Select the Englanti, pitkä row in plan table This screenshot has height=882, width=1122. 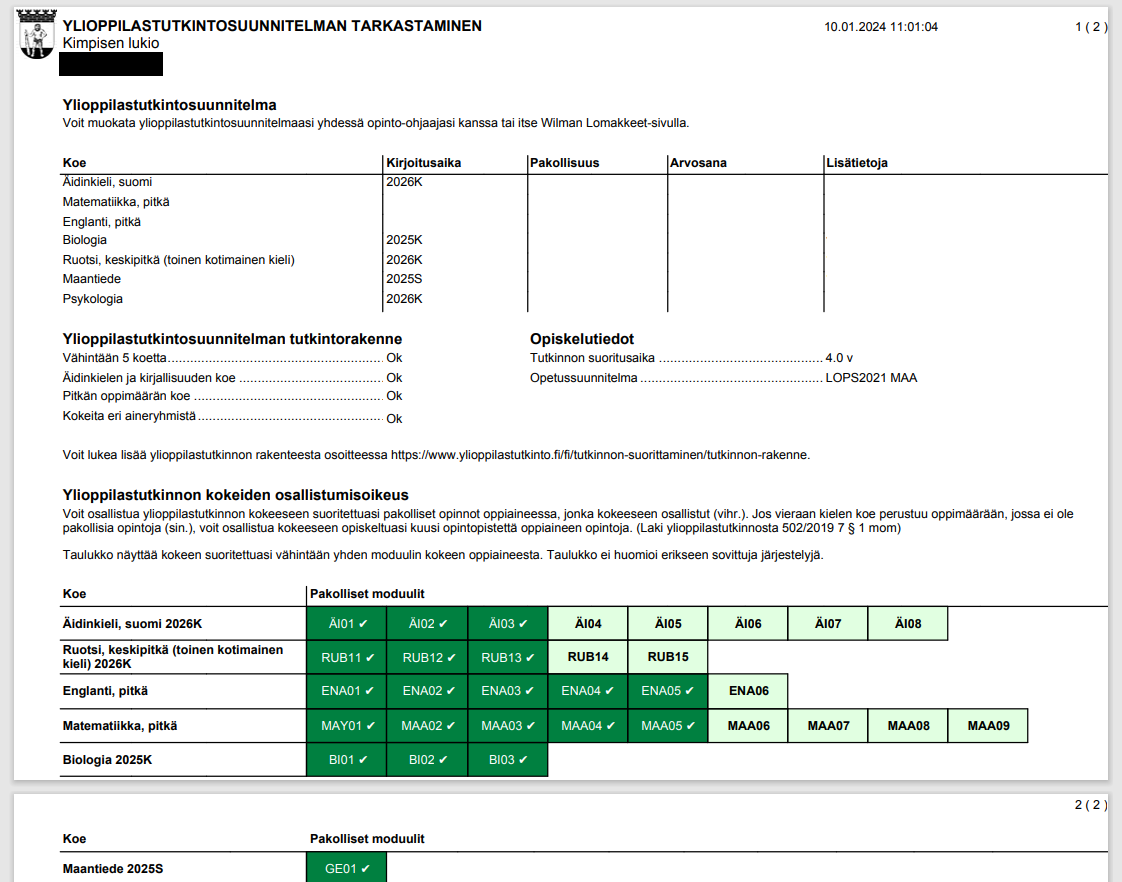tap(102, 222)
